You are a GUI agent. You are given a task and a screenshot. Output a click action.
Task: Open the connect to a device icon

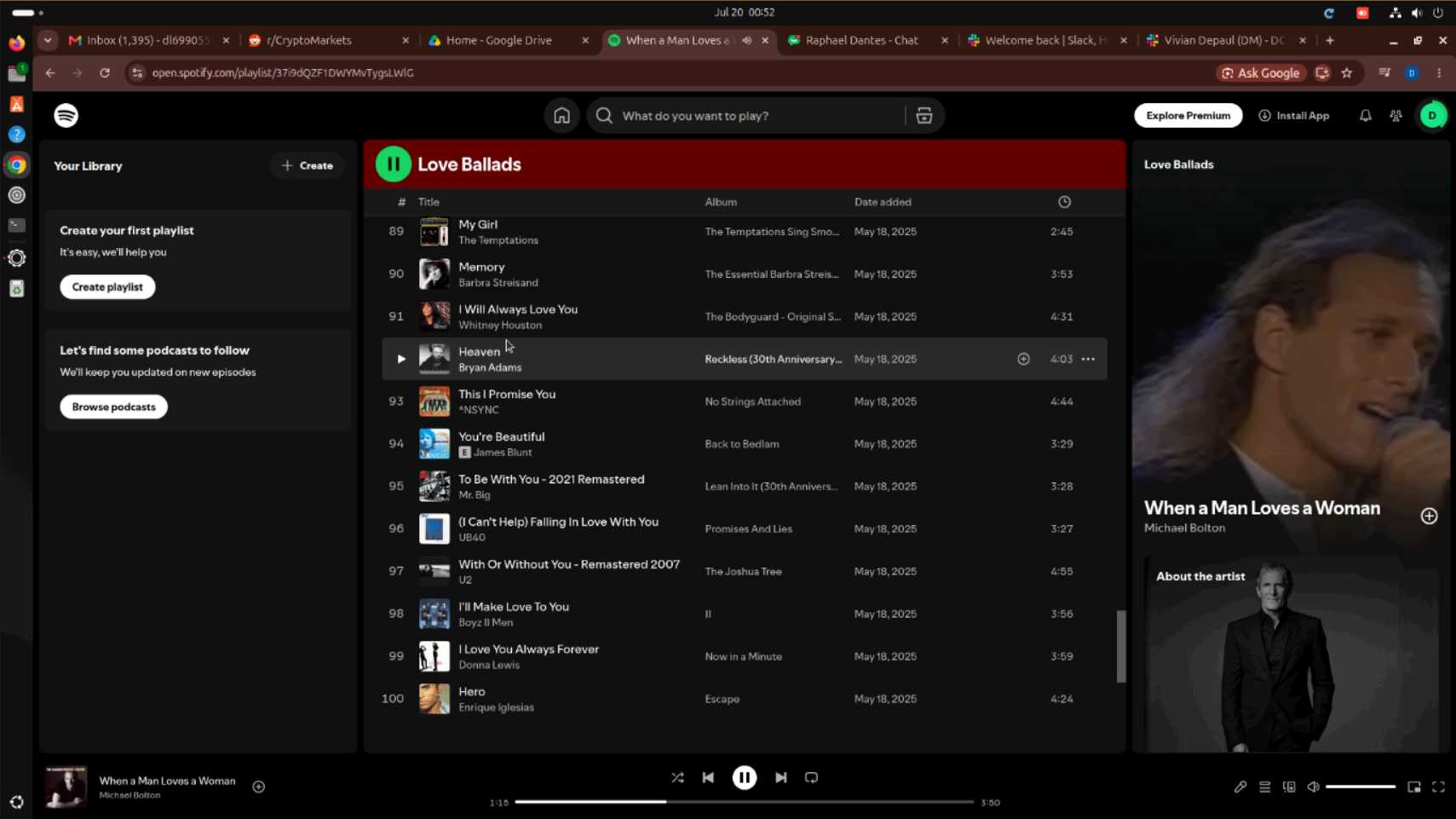(x=1289, y=787)
